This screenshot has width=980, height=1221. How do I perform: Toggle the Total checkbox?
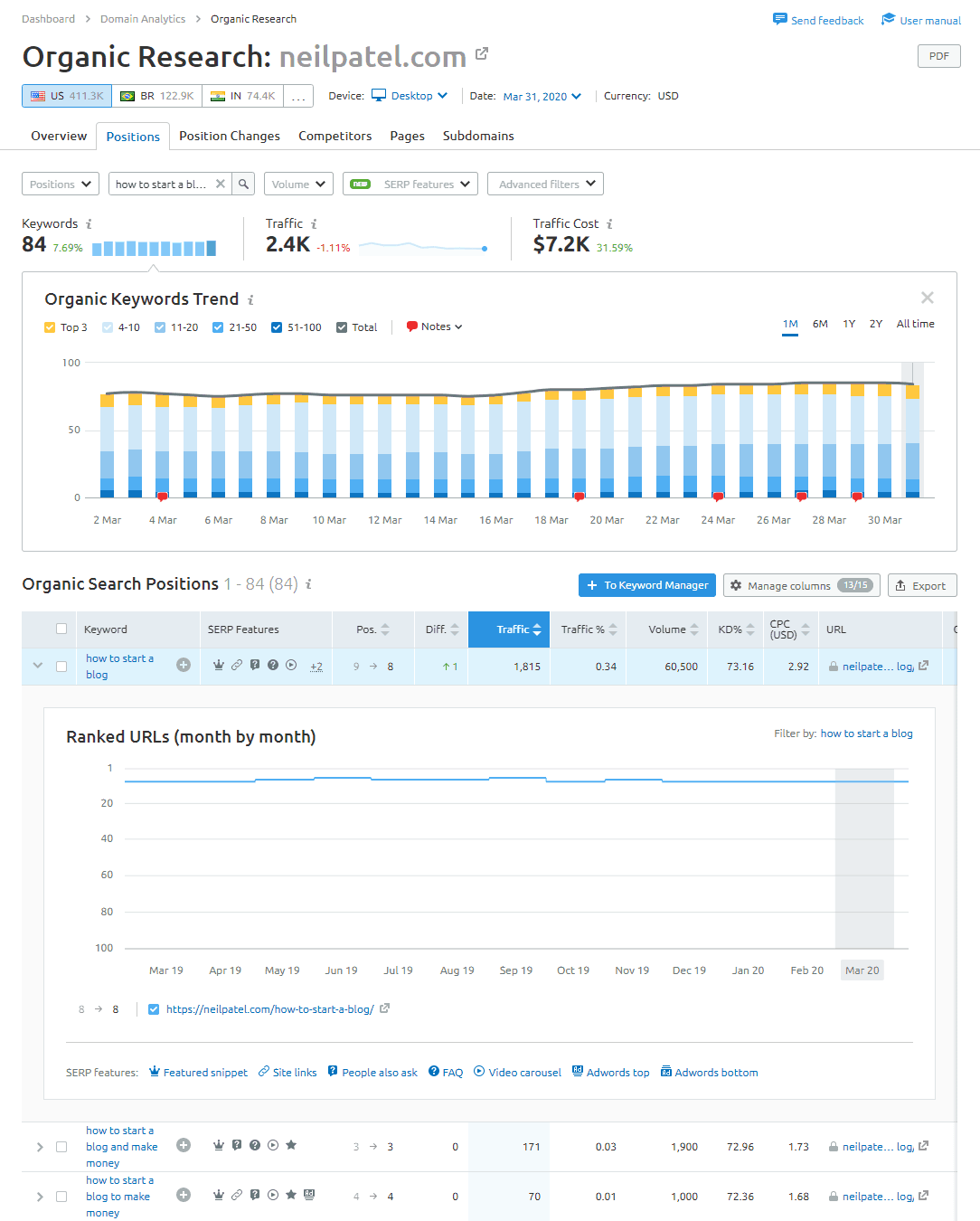pyautogui.click(x=342, y=327)
